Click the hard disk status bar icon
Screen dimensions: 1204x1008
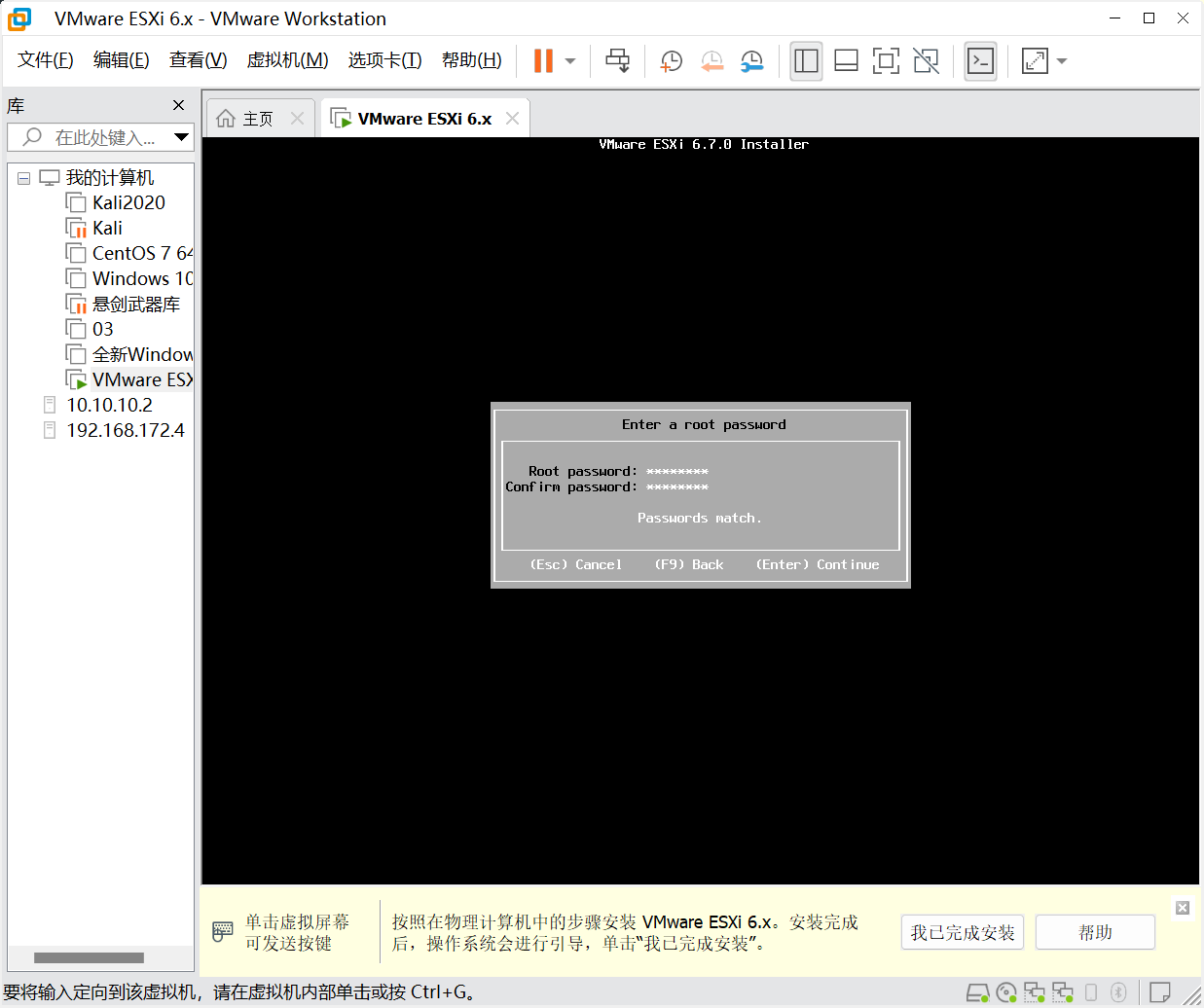977,992
